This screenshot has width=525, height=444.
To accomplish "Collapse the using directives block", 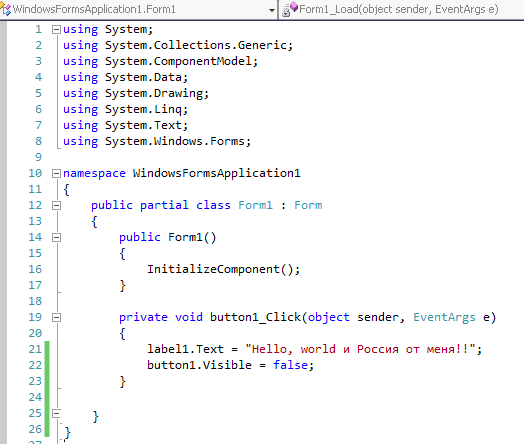I will coord(56,30).
